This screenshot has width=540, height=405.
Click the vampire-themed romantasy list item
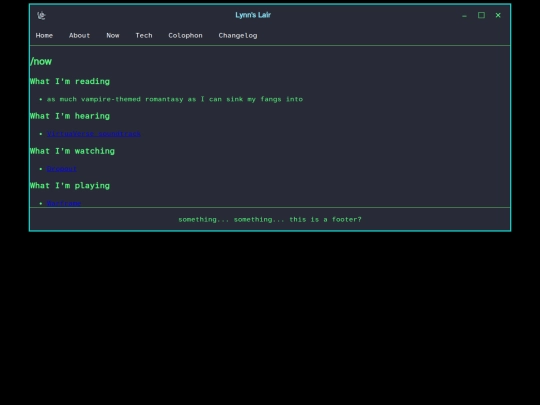(x=175, y=99)
